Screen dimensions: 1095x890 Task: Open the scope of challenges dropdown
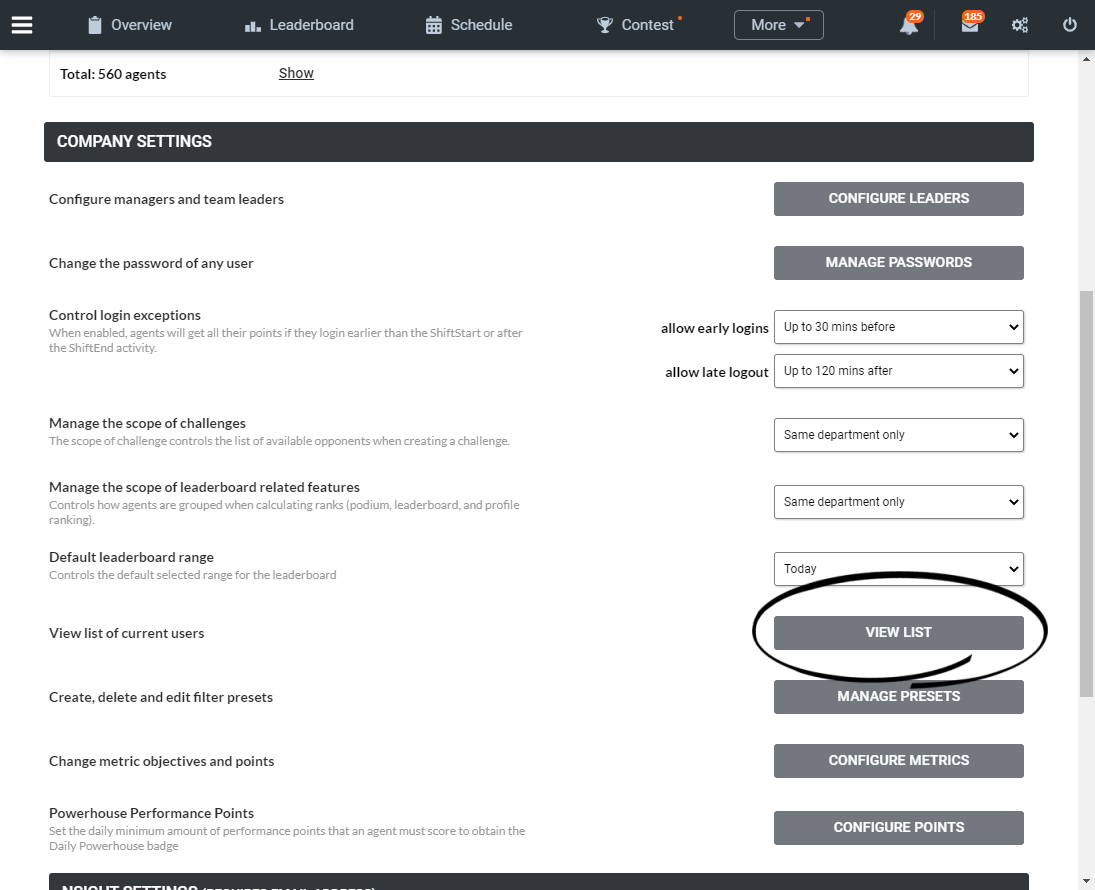pyautogui.click(x=899, y=435)
